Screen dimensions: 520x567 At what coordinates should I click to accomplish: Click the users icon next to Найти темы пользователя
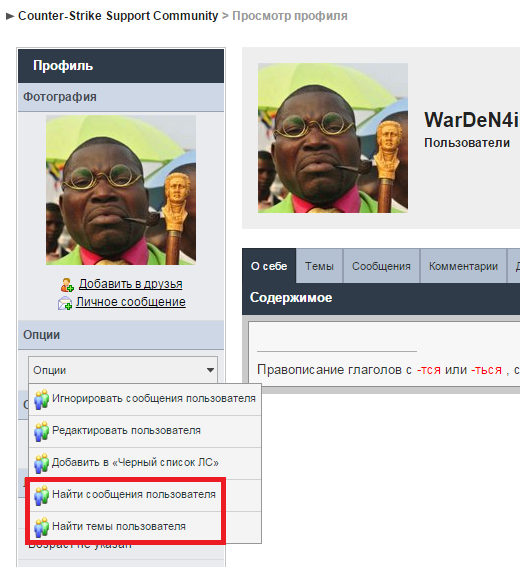42,527
